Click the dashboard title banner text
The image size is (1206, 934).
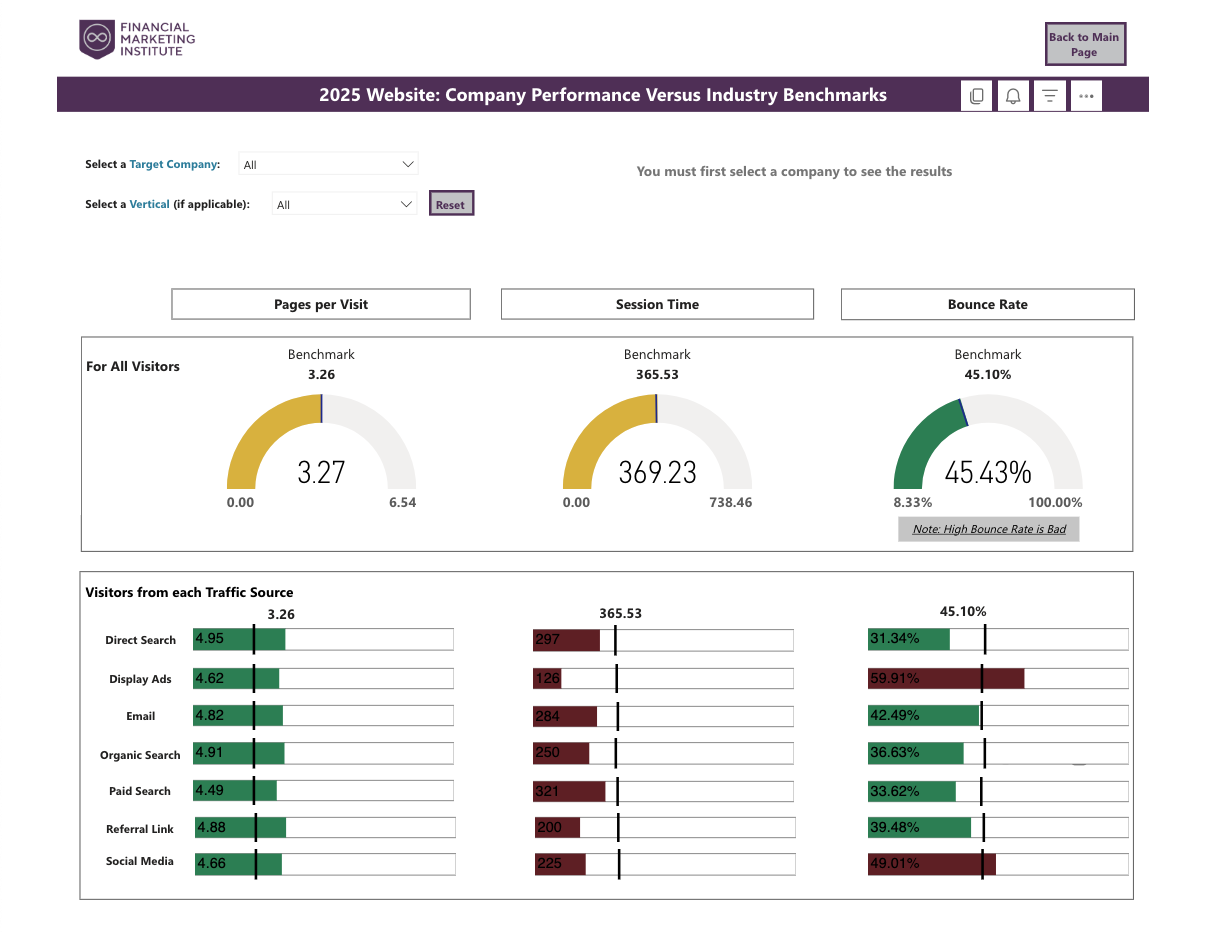coord(603,95)
